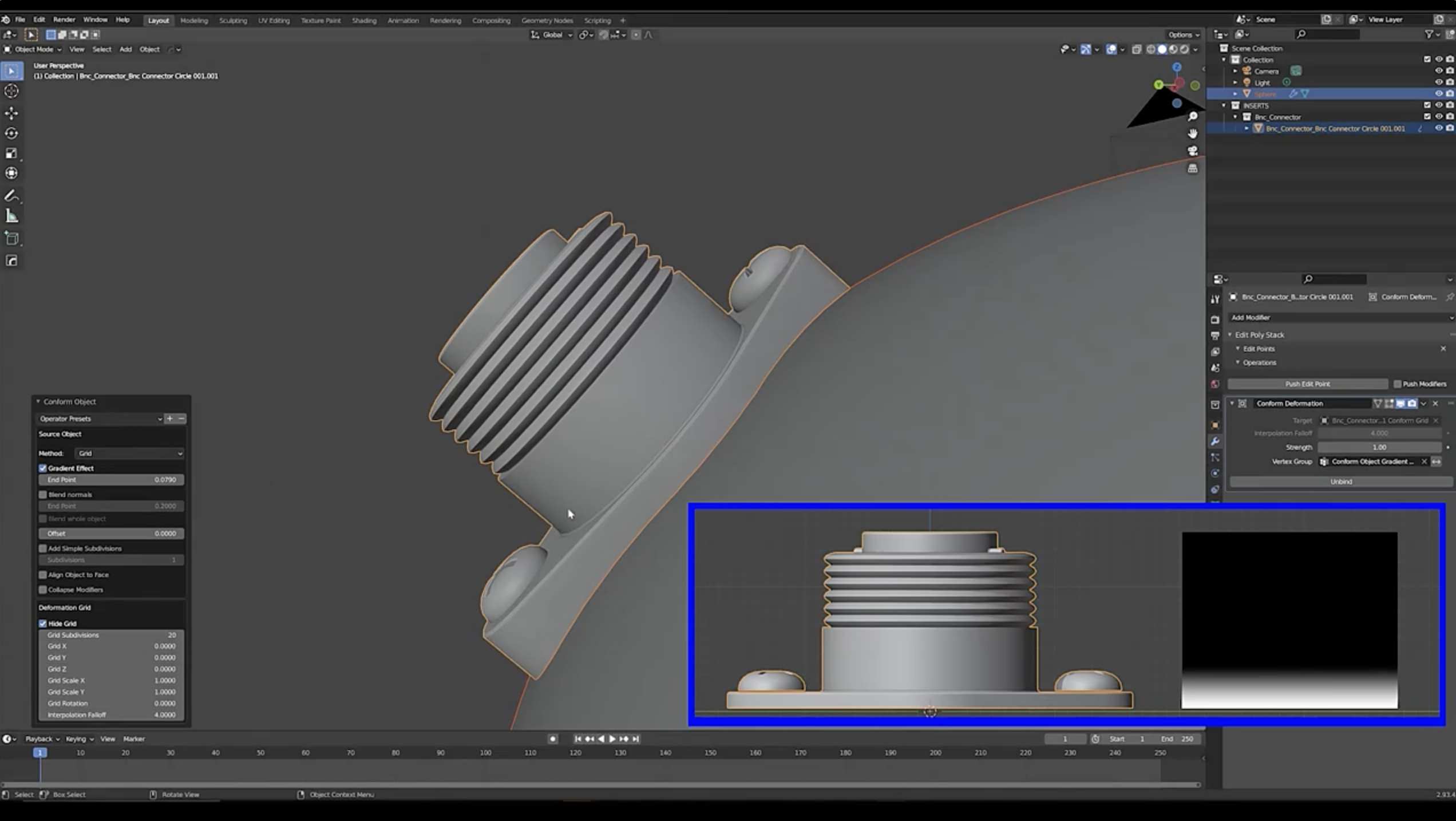This screenshot has height=821, width=1456.
Task: Hide the Camera object in outliner
Action: pos(1438,71)
